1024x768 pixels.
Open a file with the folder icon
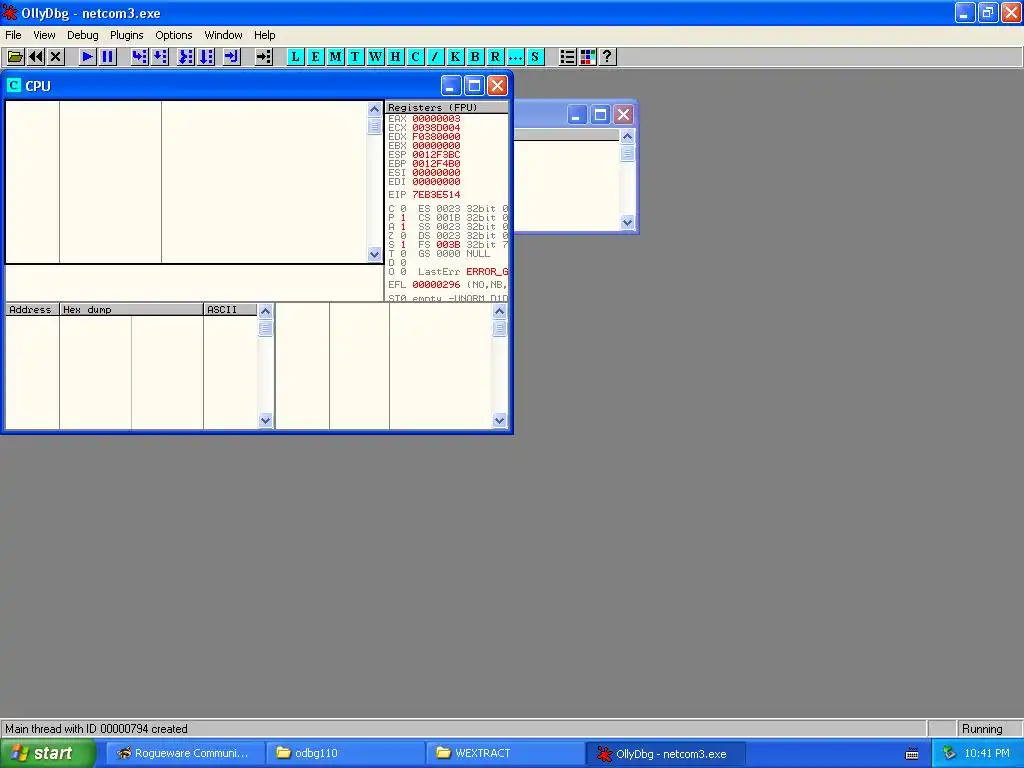(x=15, y=57)
